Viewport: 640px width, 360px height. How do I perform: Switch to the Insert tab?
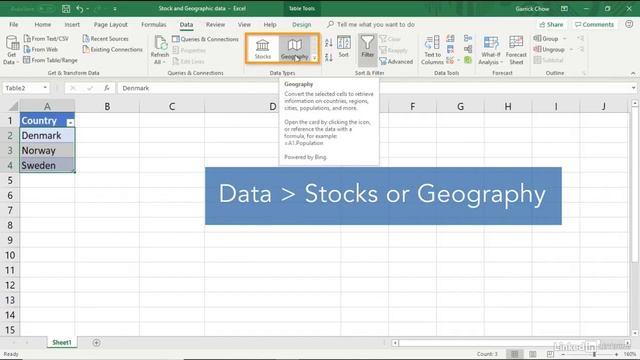72,24
